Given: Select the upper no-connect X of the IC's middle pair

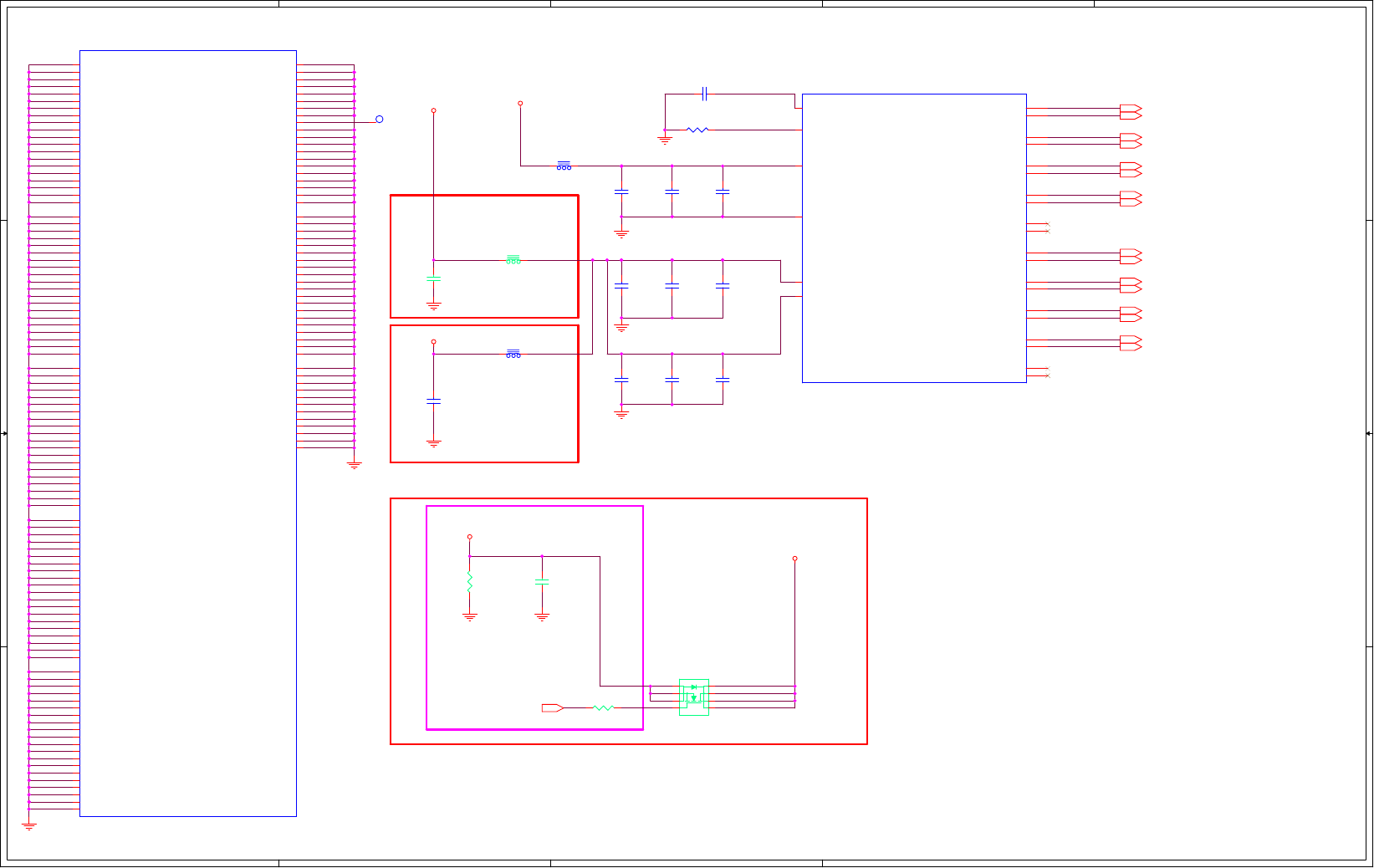Looking at the screenshot, I should (x=1048, y=224).
